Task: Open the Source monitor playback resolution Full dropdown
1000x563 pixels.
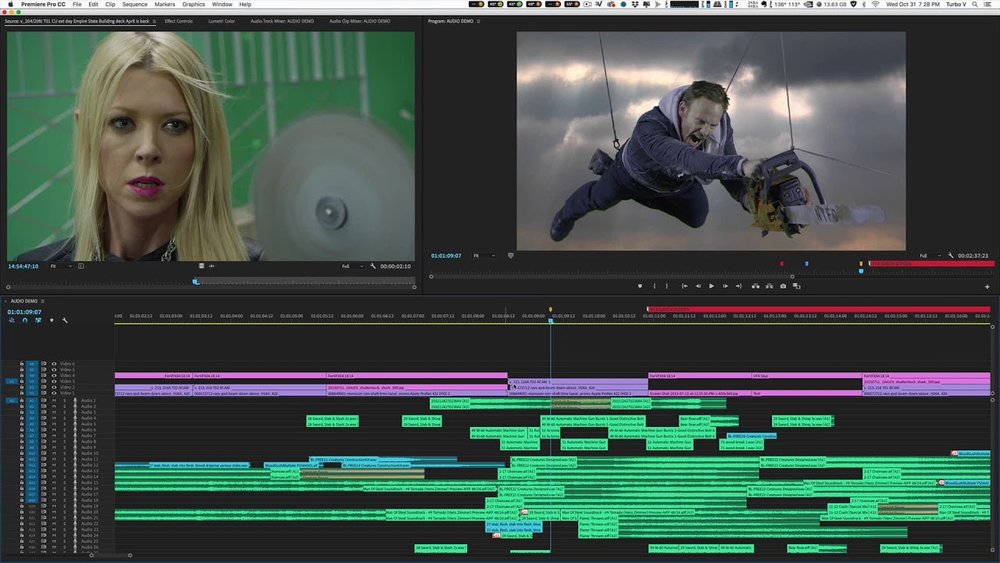Action: tap(353, 266)
